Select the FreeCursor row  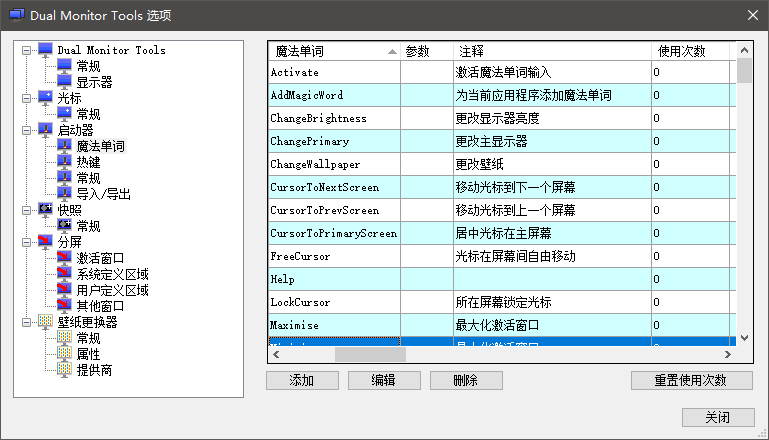[502, 256]
